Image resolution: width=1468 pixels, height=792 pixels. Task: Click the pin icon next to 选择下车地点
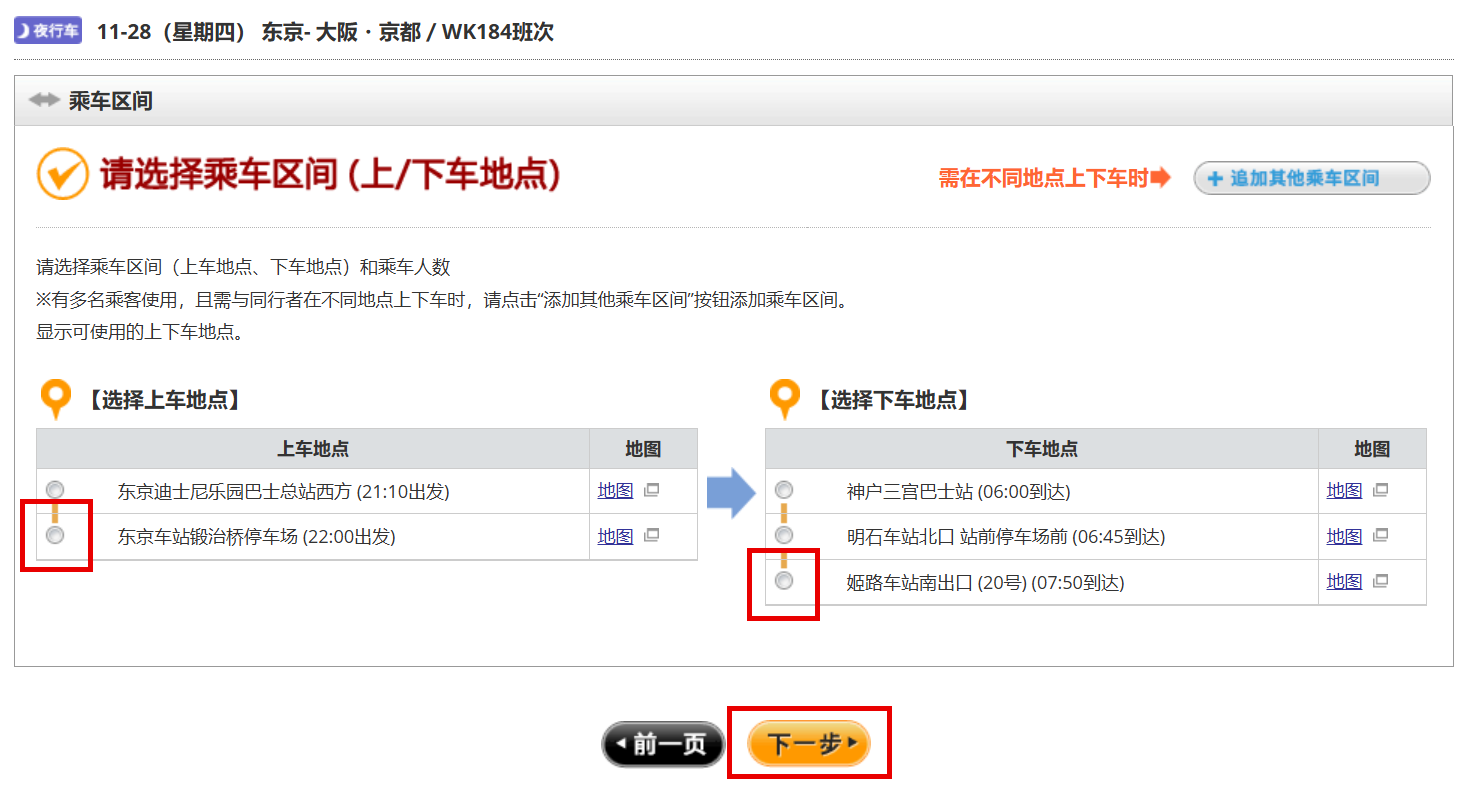click(785, 400)
